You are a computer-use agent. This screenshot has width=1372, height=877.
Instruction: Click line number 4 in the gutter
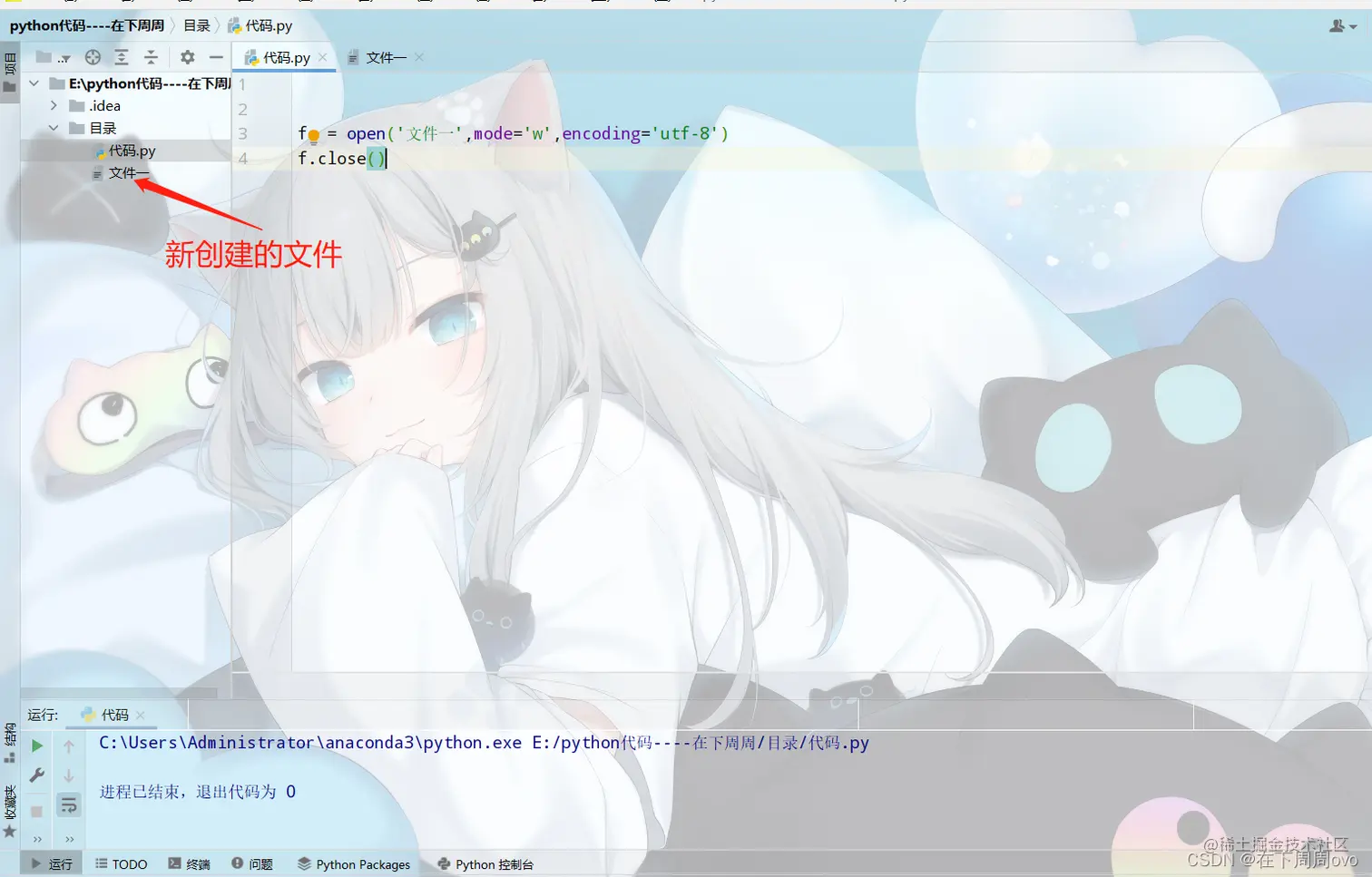pos(242,158)
